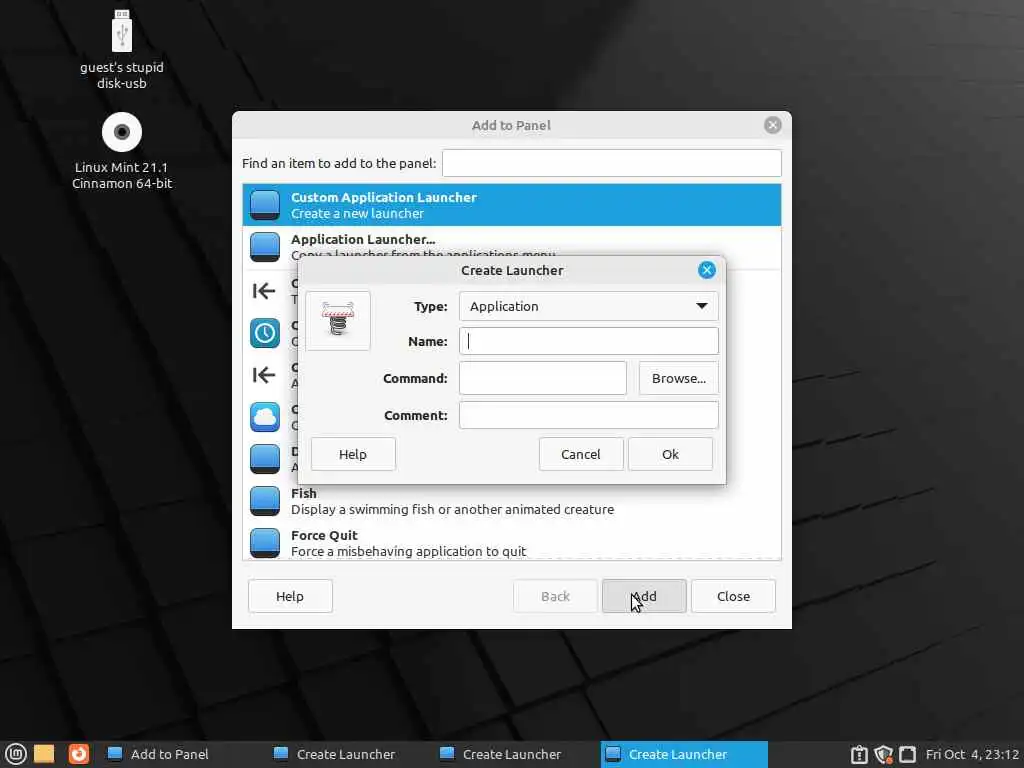
Task: Select Application Launcher... row
Action: click(511, 247)
